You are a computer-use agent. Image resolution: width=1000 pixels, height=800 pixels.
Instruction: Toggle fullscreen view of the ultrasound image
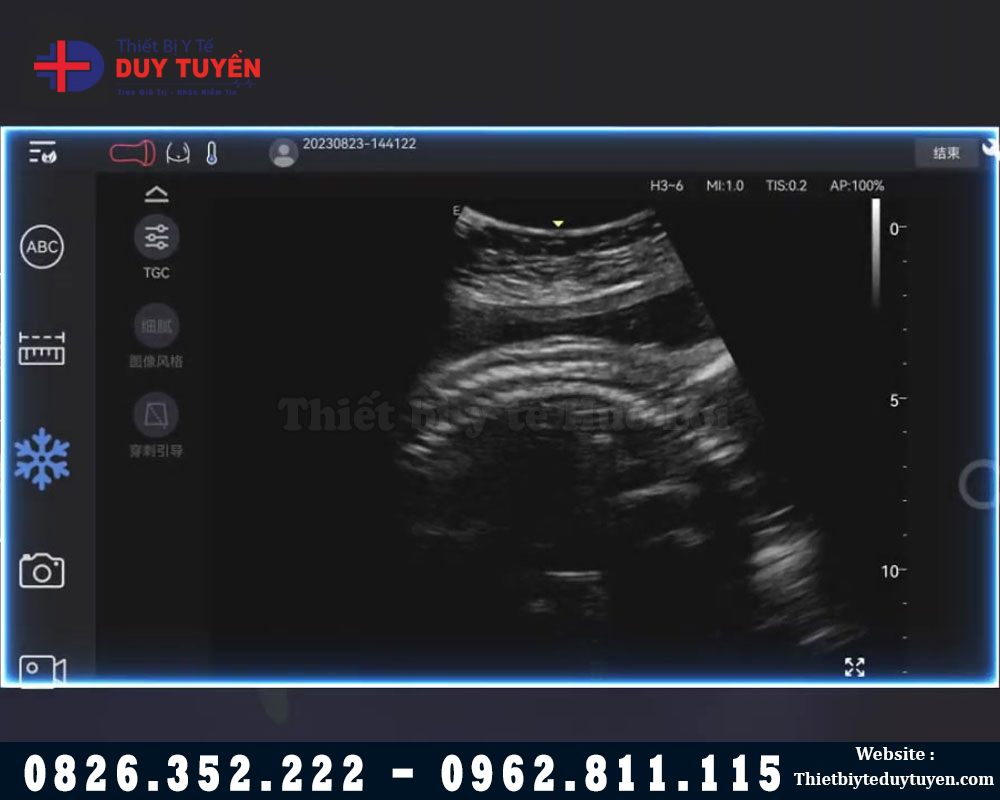tap(854, 667)
